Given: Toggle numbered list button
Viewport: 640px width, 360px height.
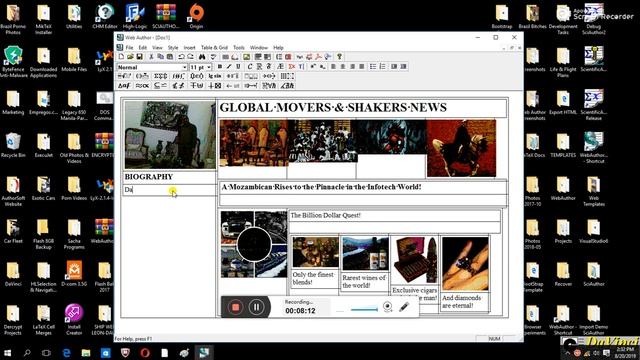Looking at the screenshot, I should click(382, 67).
